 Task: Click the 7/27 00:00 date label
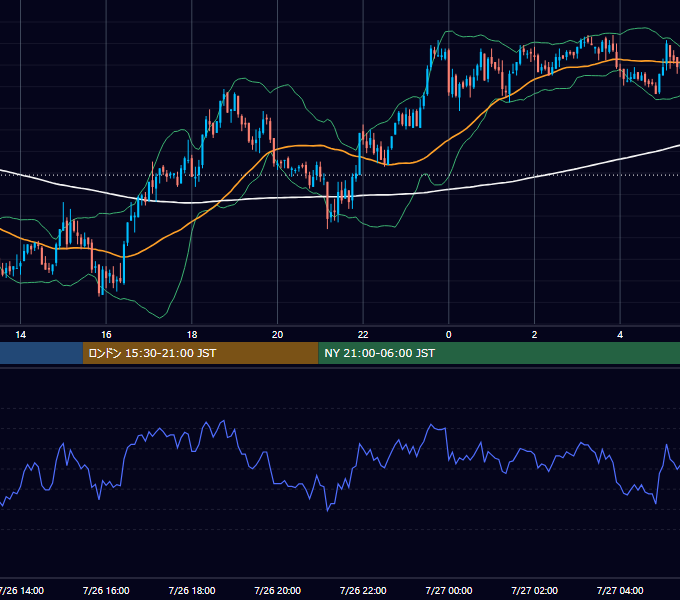pos(449,590)
